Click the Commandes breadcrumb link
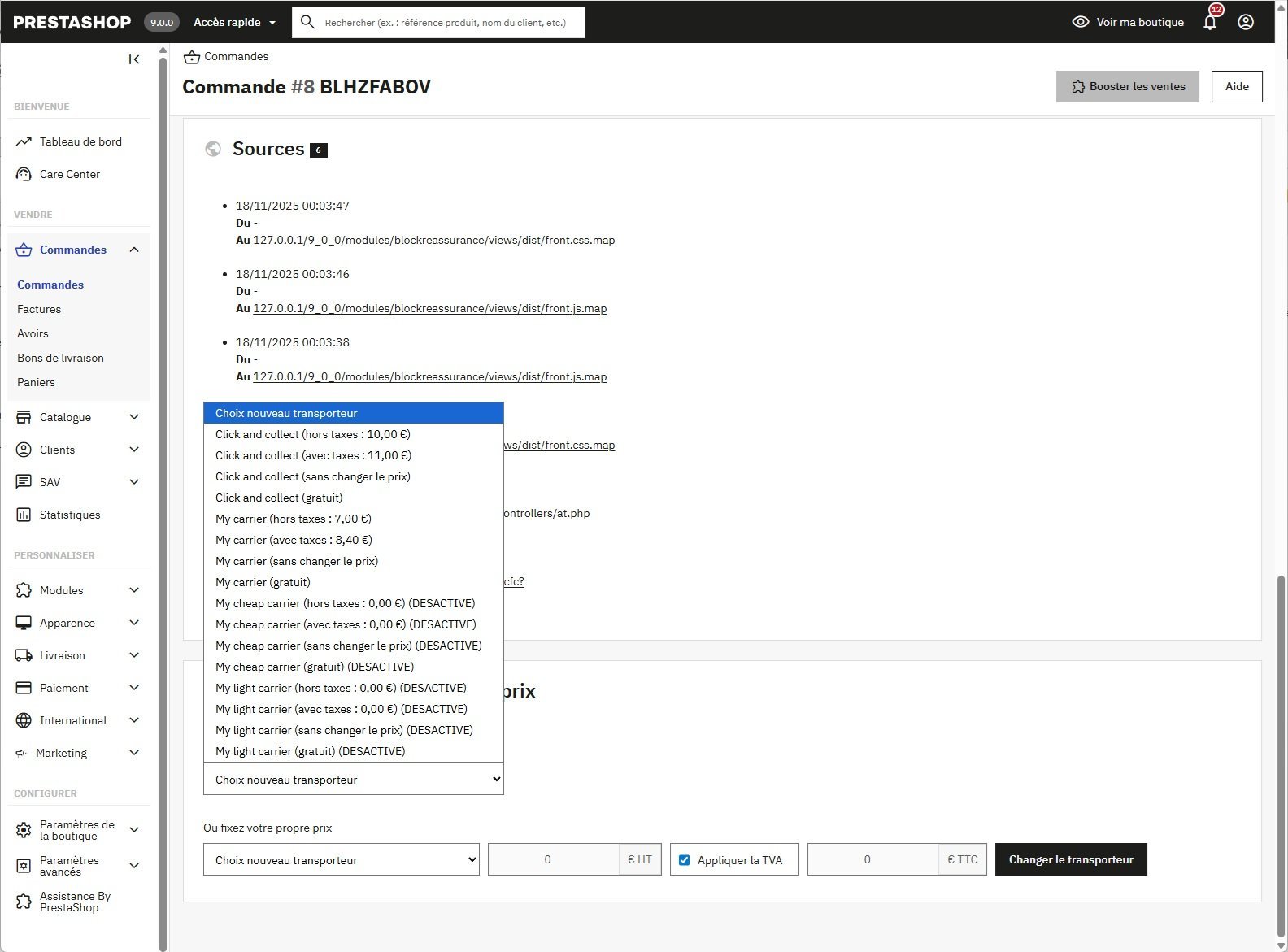1288x952 pixels. [236, 56]
